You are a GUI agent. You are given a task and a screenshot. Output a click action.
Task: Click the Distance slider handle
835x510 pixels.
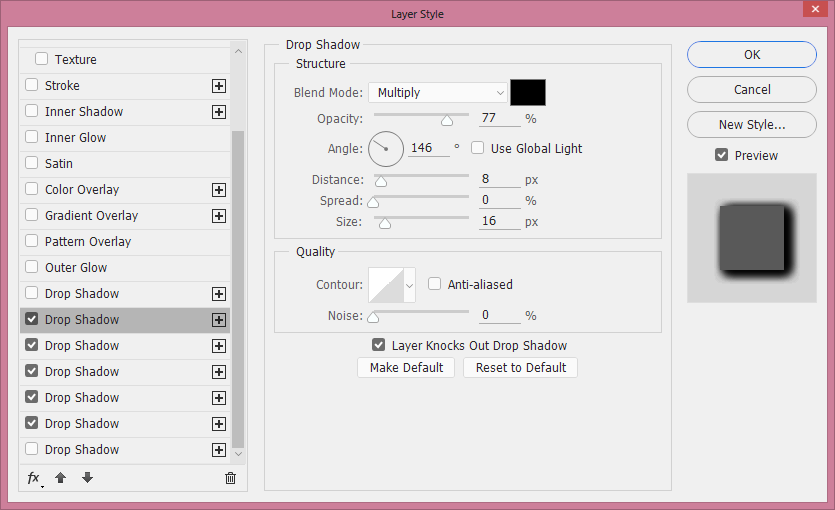coord(381,182)
